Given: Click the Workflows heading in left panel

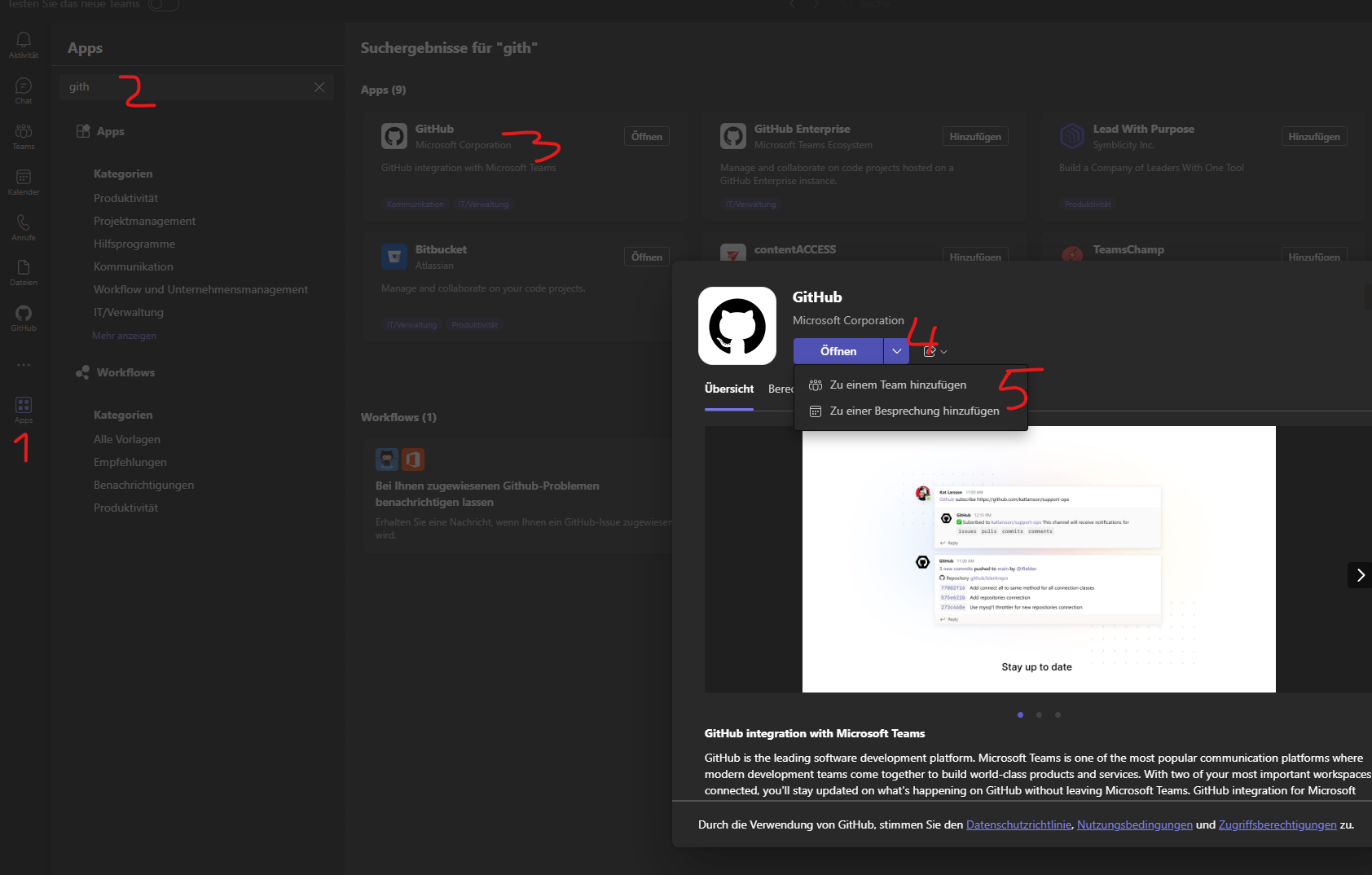Looking at the screenshot, I should point(125,372).
